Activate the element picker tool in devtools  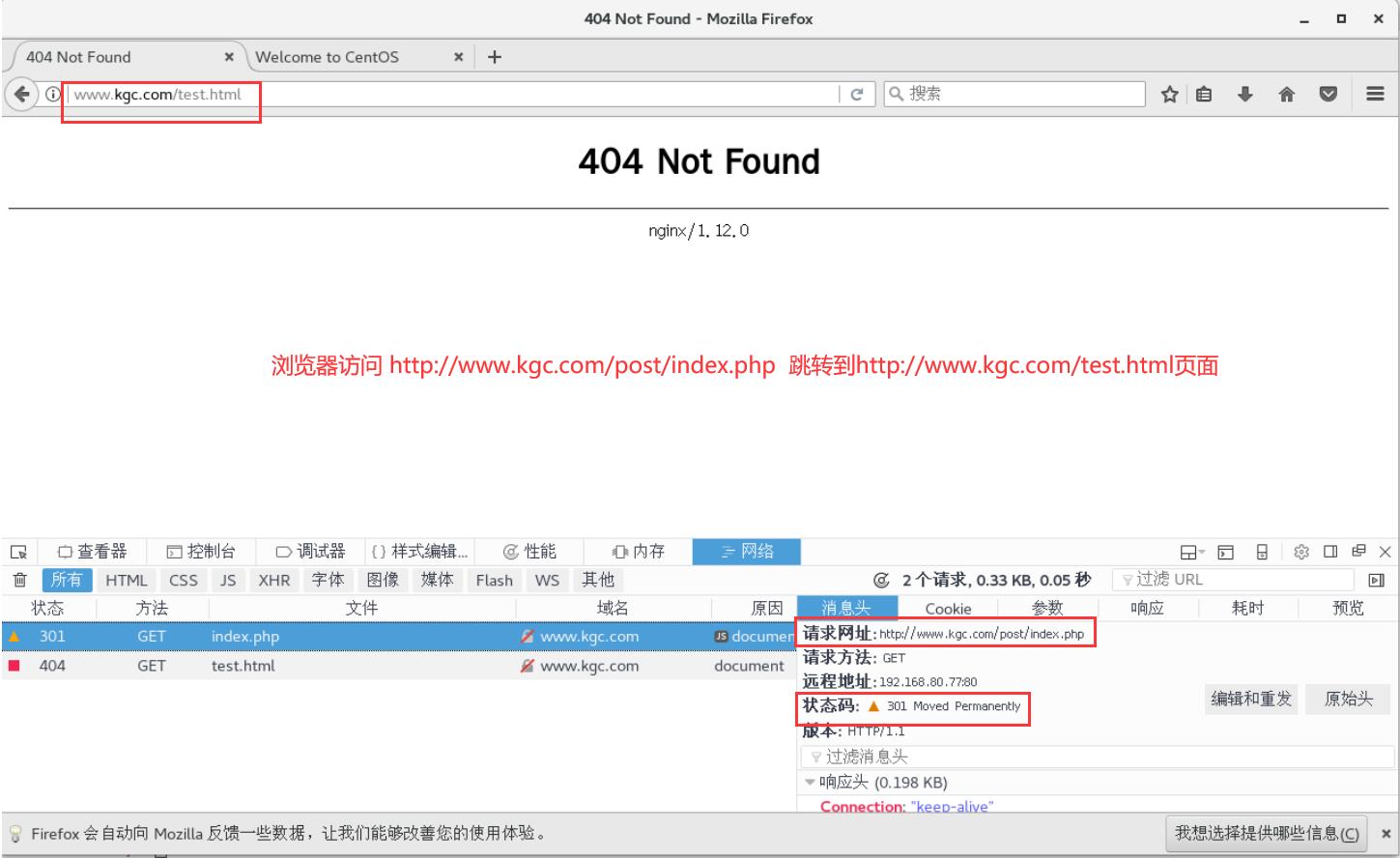coord(18,552)
